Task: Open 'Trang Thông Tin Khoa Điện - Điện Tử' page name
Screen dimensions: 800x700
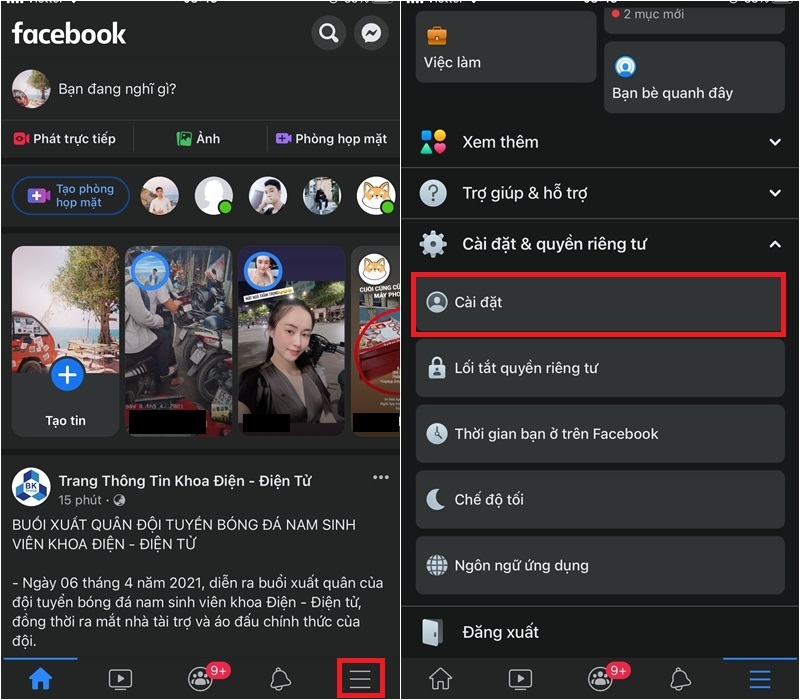Action: coord(185,481)
